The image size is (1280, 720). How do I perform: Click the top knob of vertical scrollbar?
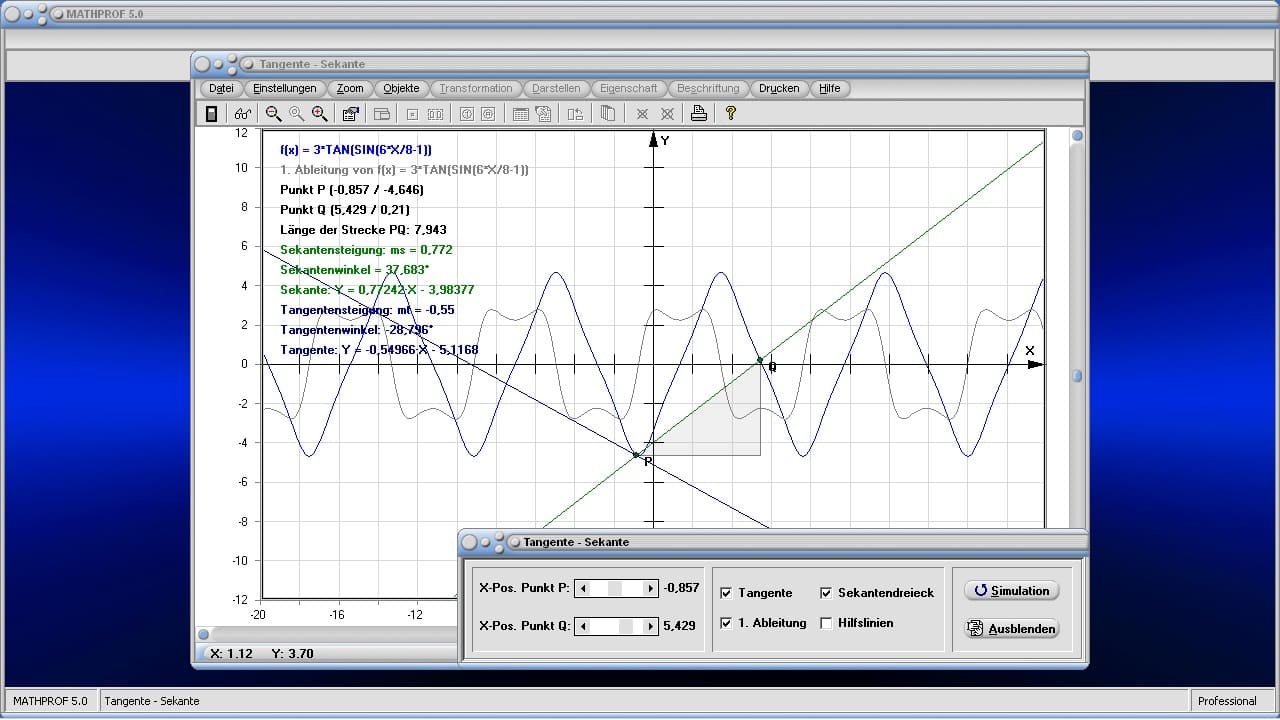point(1077,135)
